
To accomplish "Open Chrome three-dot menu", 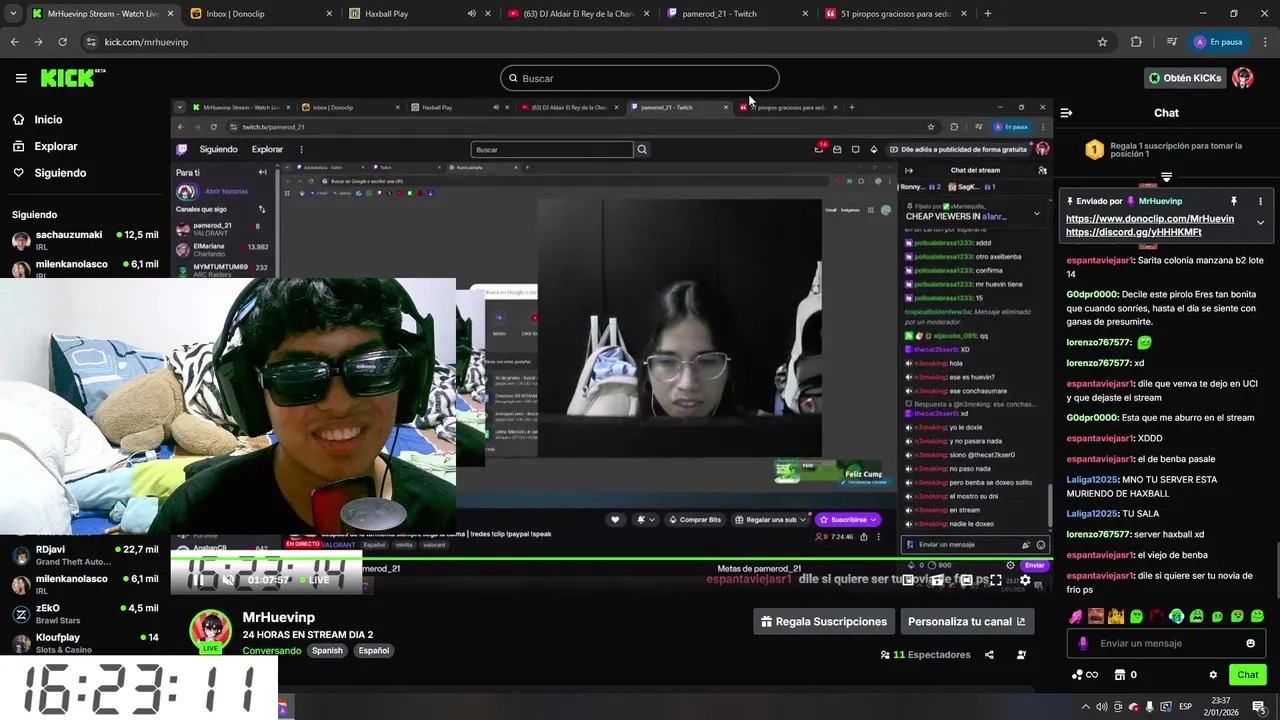I will [x=1264, y=42].
